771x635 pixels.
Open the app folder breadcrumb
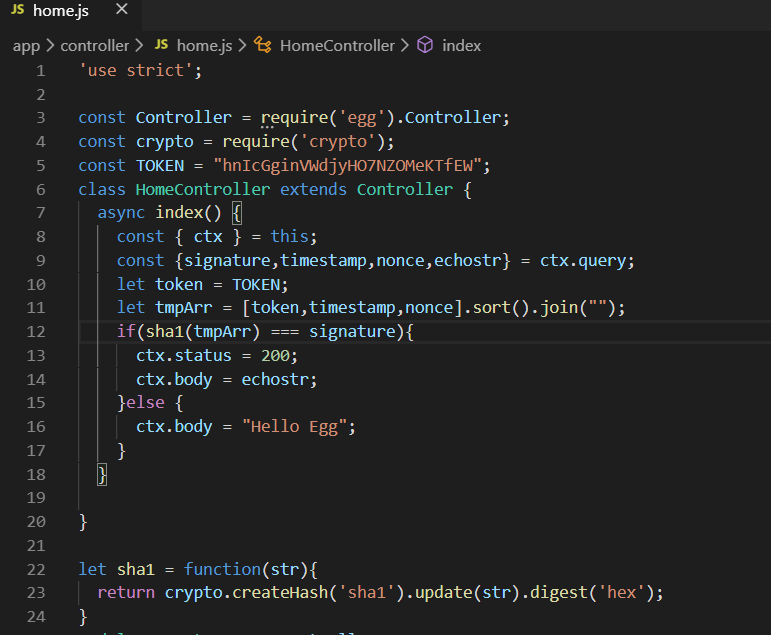click(x=26, y=46)
